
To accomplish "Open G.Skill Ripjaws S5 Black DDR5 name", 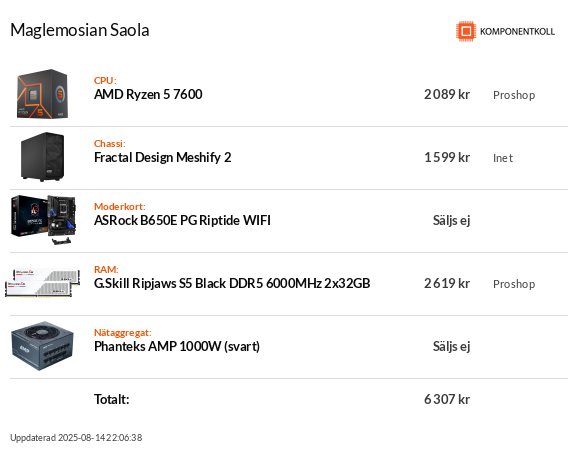I will (232, 283).
